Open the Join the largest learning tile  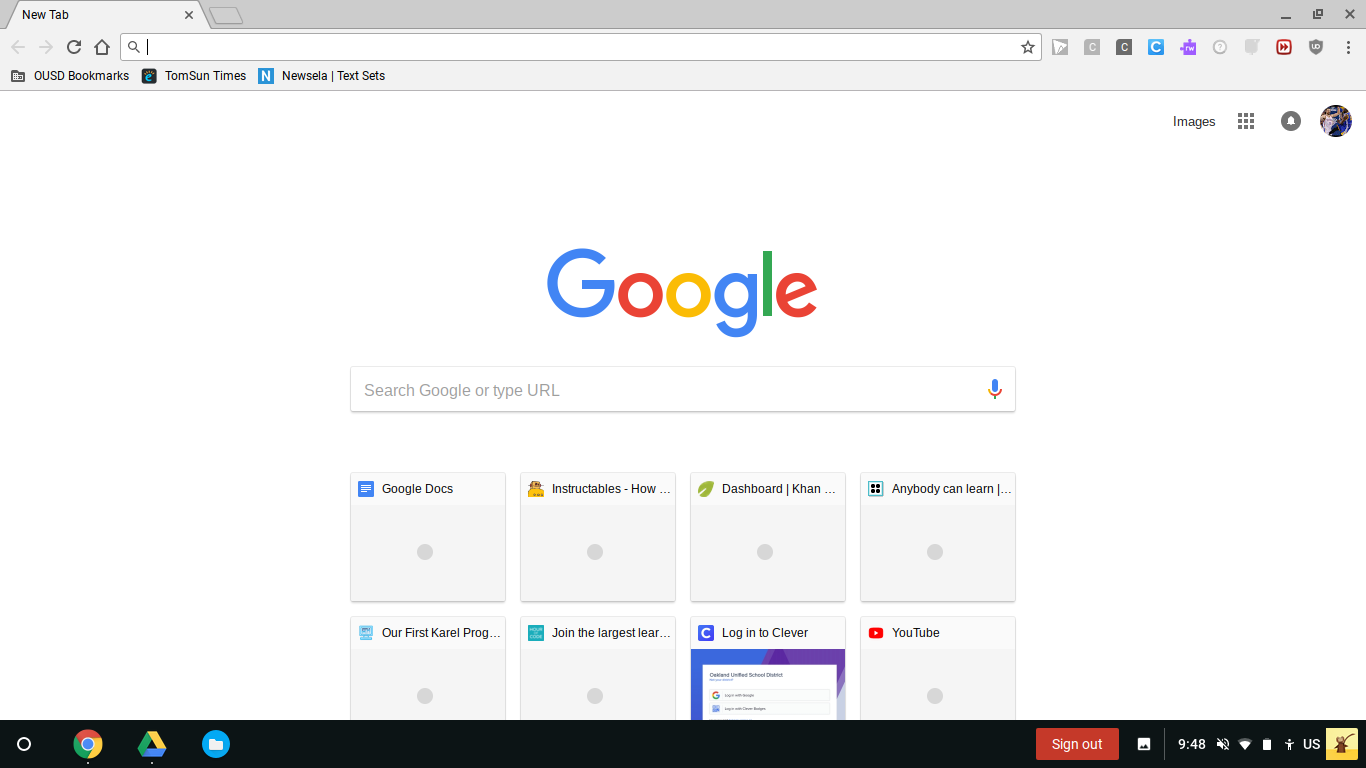tap(598, 668)
